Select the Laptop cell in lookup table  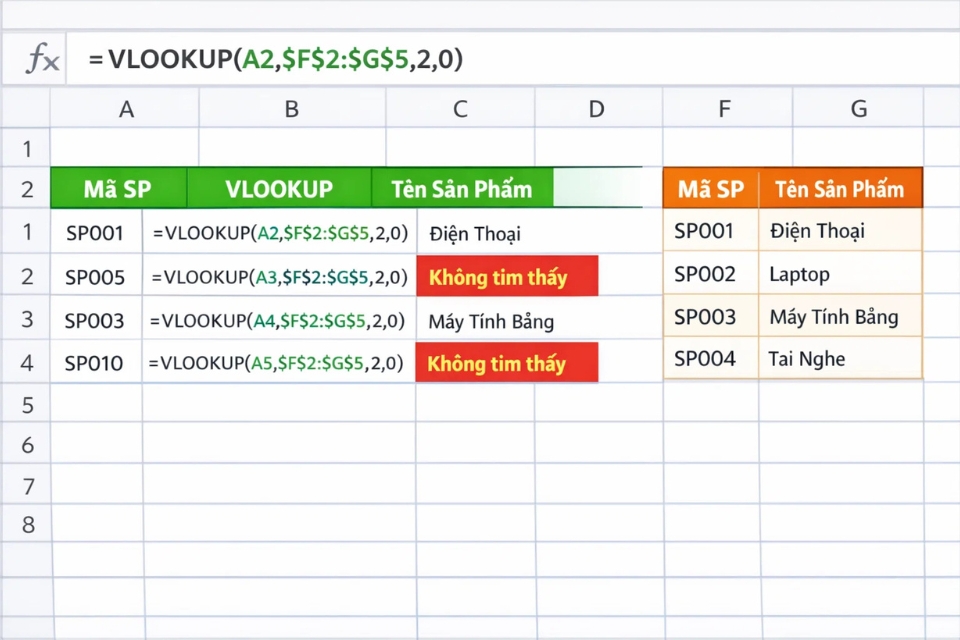800,274
